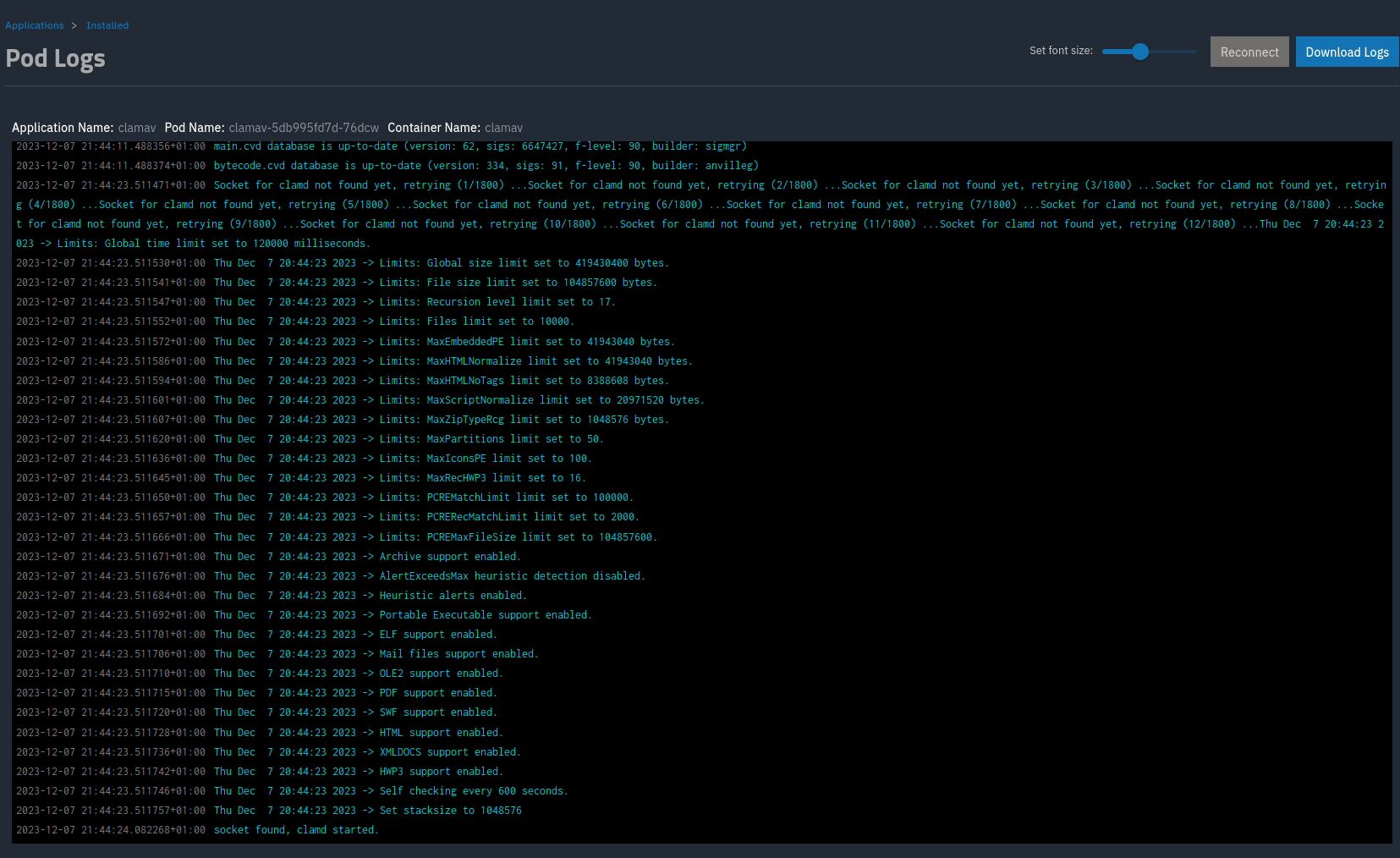Select the Archive support enabled line
The width and height of the screenshot is (1400, 858).
pos(268,557)
